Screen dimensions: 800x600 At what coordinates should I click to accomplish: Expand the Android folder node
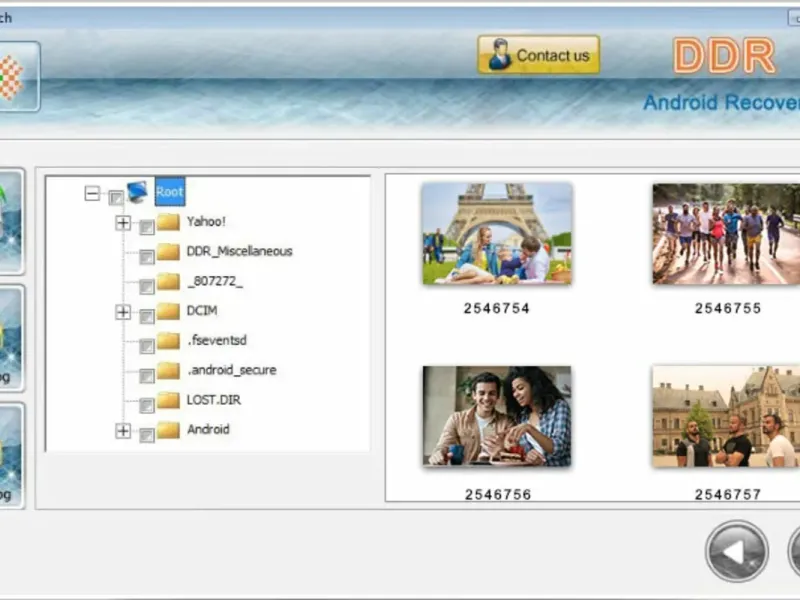[x=123, y=431]
